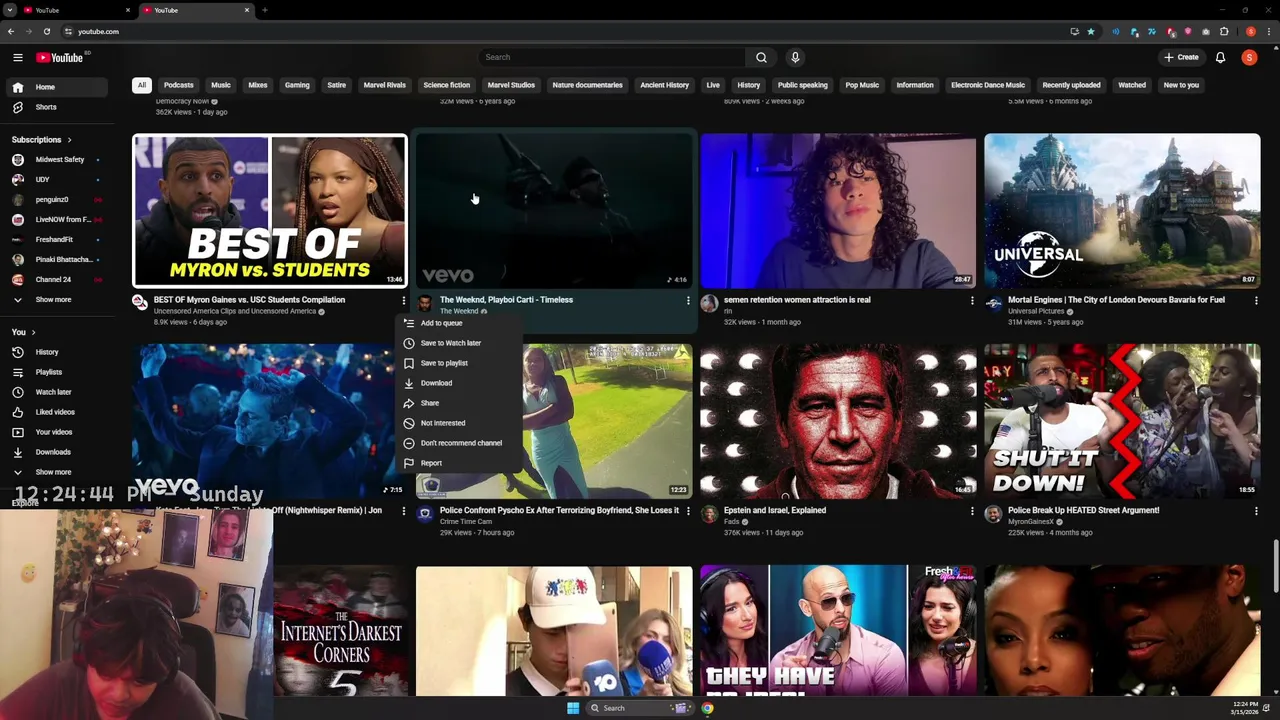Open a new browser tab
1280x720 pixels.
(x=264, y=10)
